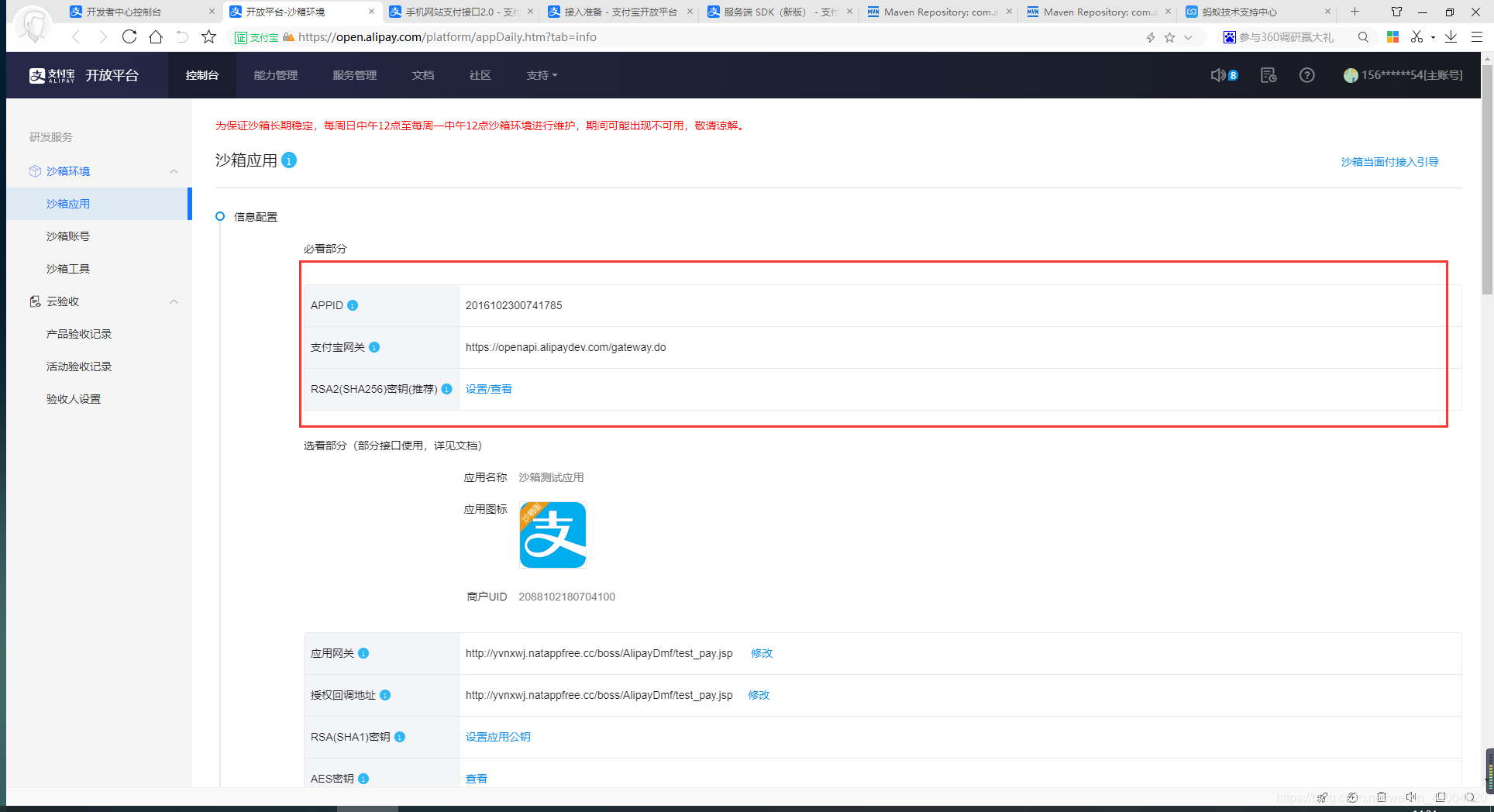
Task: Click info icon beside RSA(SHA1)密钥
Action: 400,737
